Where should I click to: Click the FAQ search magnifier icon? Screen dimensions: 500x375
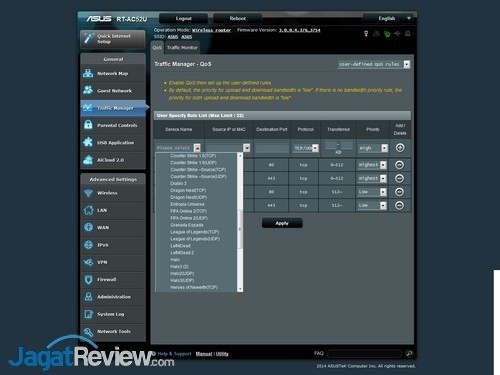[x=409, y=354]
